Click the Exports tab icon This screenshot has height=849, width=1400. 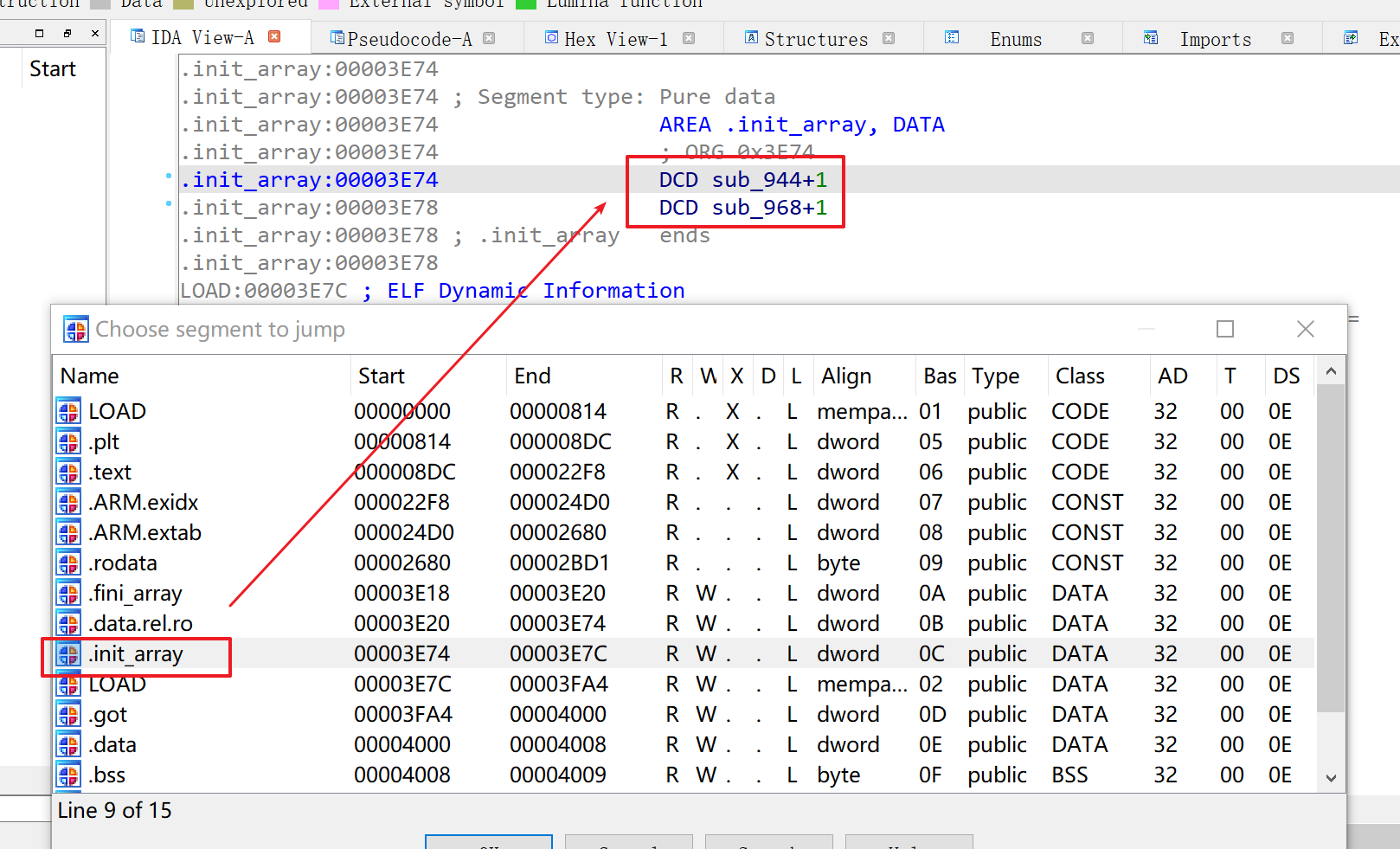coord(1351,37)
